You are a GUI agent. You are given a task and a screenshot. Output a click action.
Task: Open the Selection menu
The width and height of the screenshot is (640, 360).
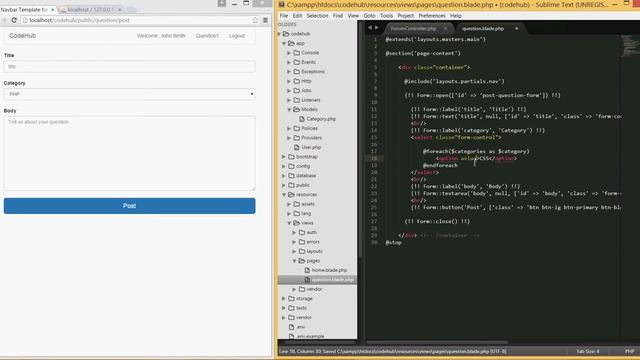click(317, 16)
